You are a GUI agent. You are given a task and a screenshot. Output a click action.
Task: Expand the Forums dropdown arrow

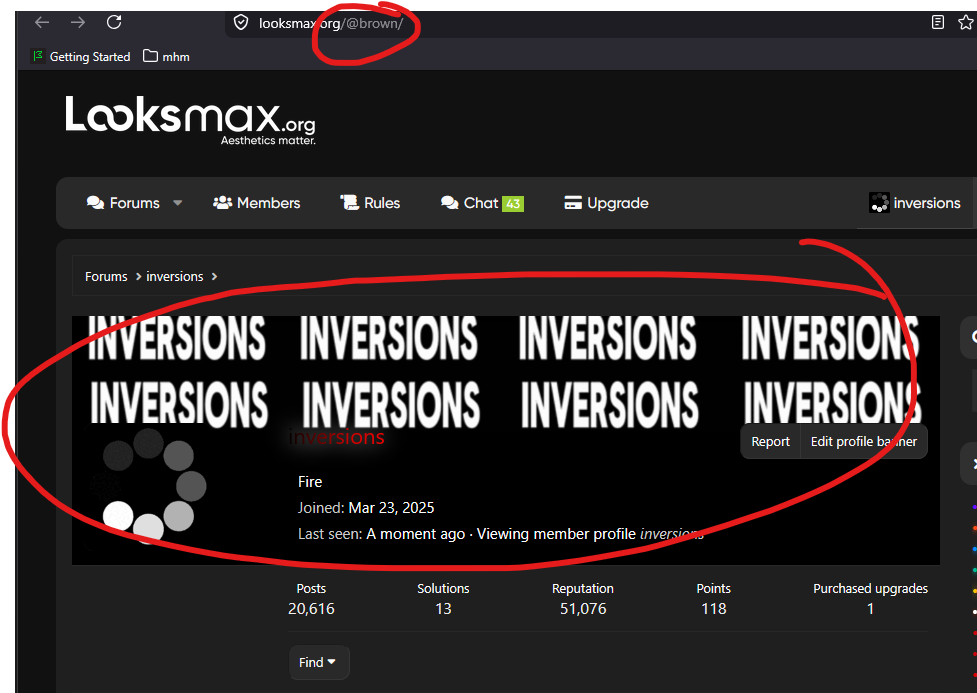click(178, 203)
